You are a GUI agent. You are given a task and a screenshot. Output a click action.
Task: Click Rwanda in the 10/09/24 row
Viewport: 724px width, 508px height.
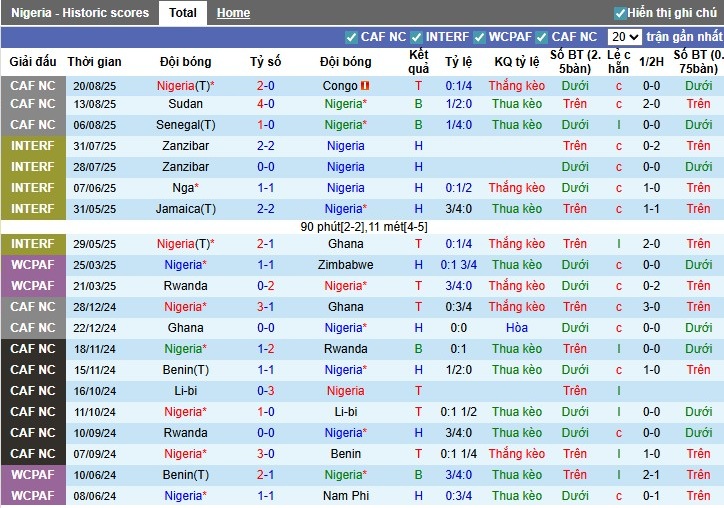[x=185, y=433]
